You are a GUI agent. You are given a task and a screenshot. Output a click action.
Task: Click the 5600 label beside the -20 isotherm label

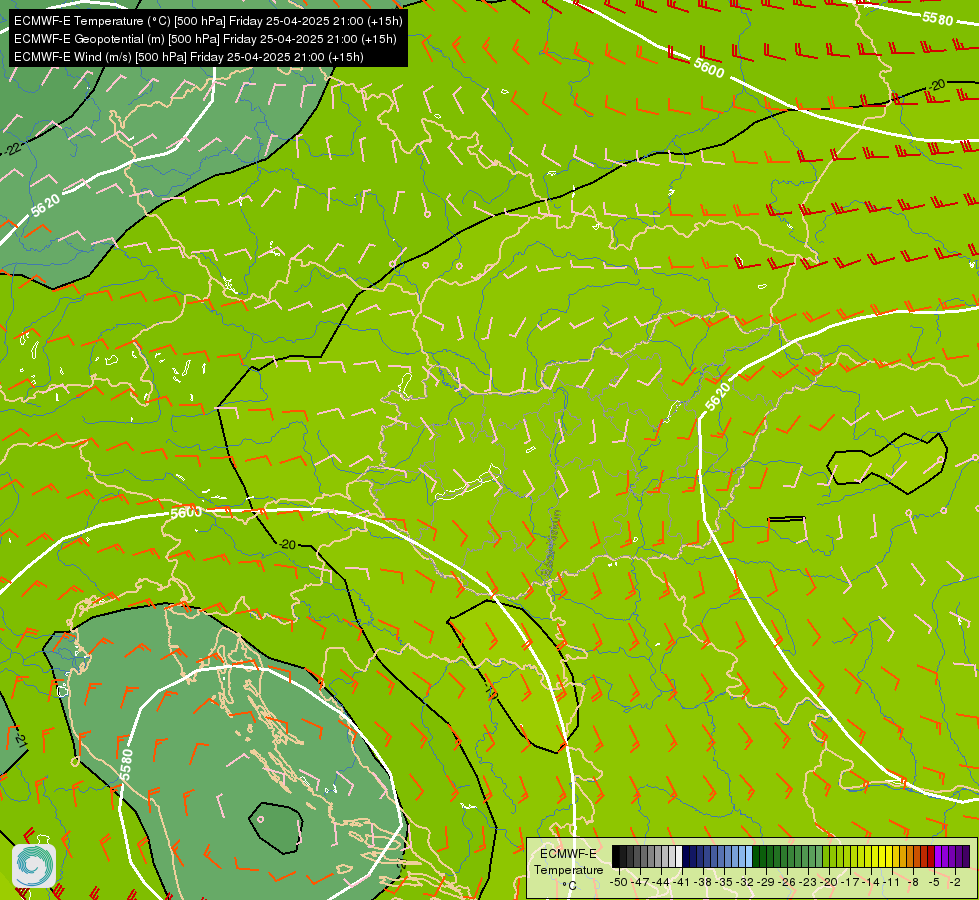(186, 513)
